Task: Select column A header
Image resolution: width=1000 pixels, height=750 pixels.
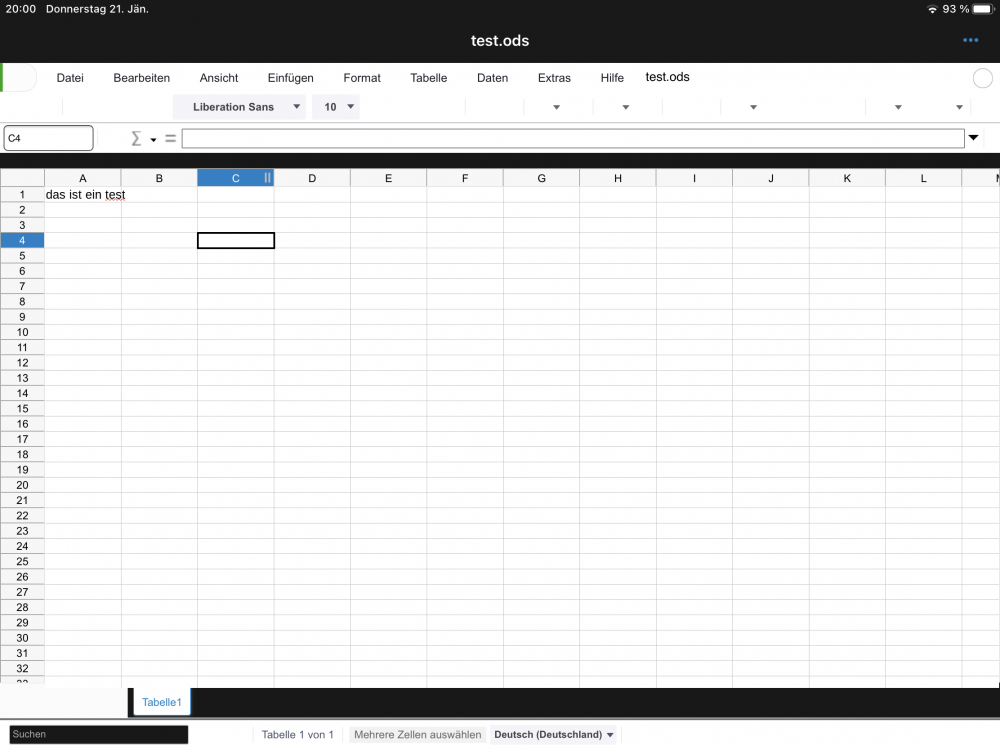Action: coord(83,179)
